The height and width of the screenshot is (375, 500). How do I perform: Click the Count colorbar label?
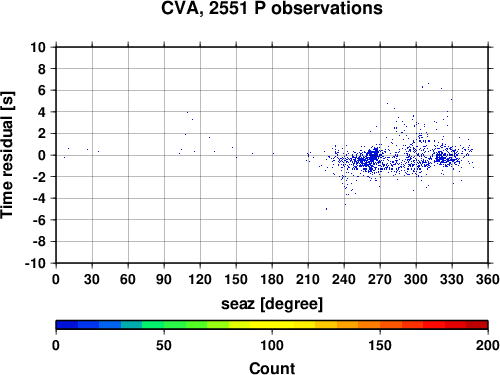[x=272, y=368]
